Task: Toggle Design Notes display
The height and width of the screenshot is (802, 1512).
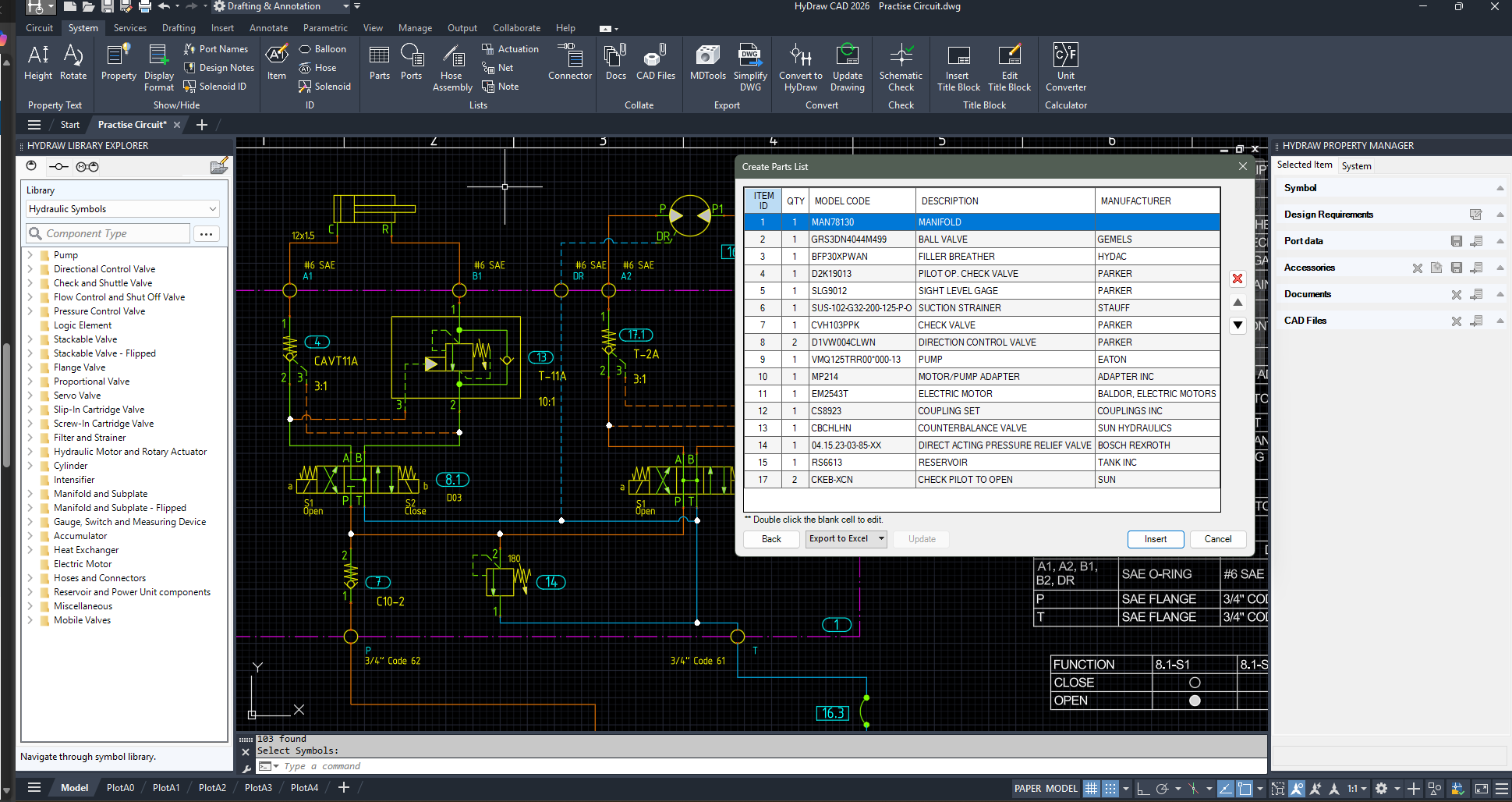Action: [x=219, y=68]
